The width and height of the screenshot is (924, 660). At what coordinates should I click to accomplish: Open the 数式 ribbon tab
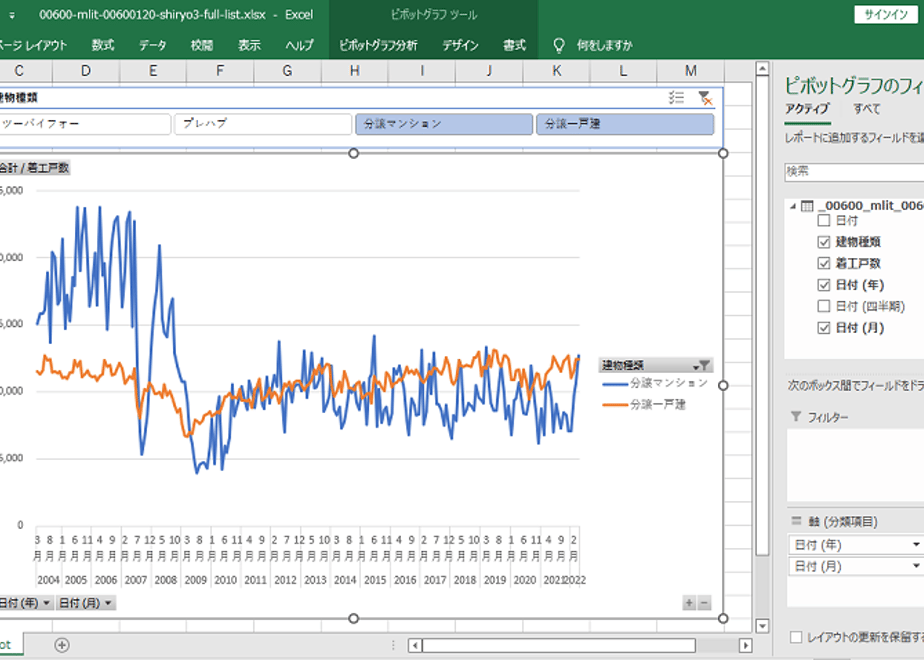(103, 45)
